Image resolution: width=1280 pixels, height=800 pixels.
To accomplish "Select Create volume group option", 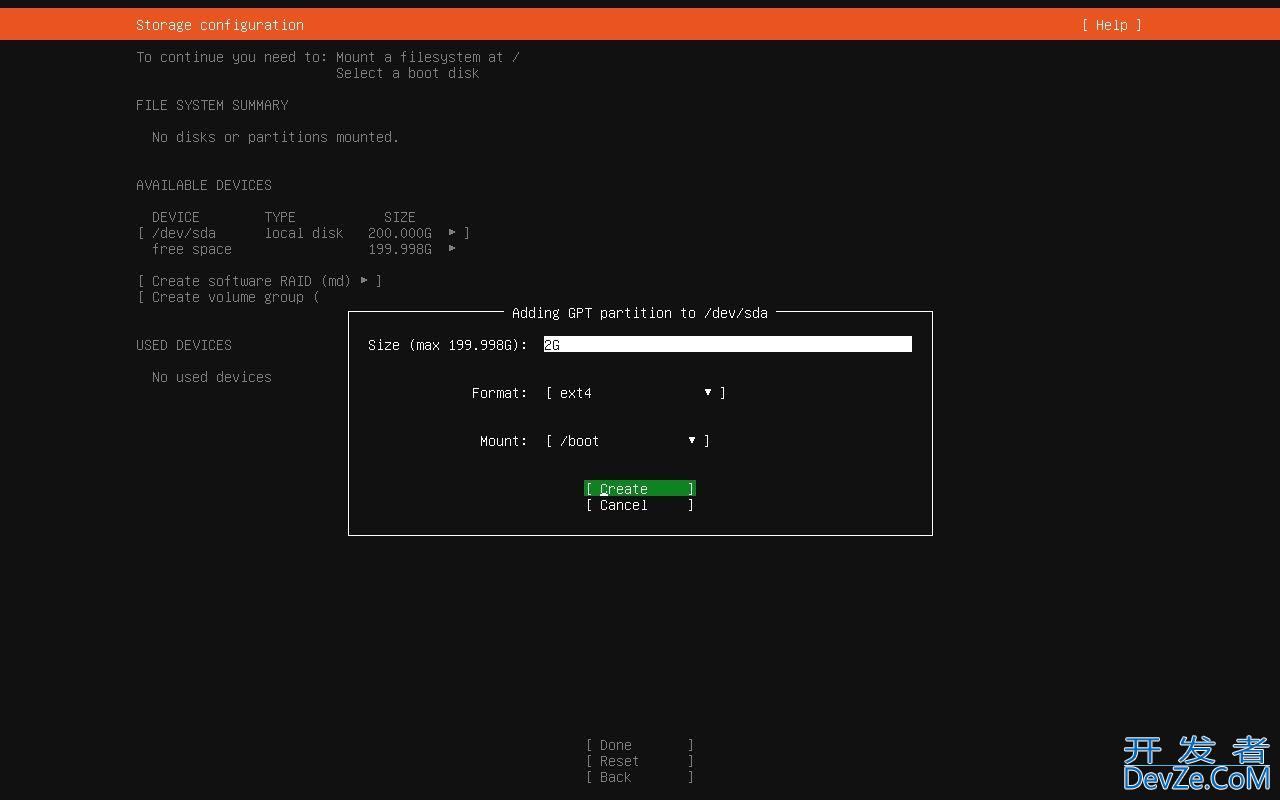I will pos(228,297).
